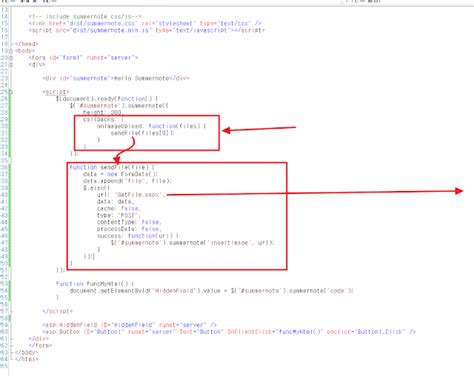The height and width of the screenshot is (376, 474).
Task: Click the summernote.css link href line
Action: (x=145, y=23)
